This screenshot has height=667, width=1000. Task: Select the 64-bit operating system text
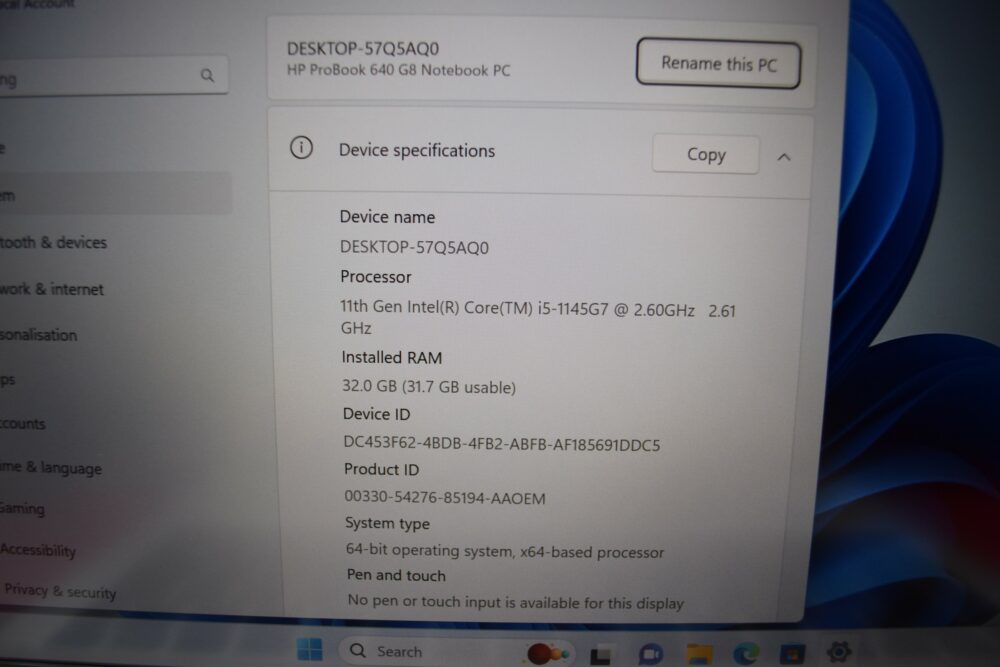(x=505, y=551)
